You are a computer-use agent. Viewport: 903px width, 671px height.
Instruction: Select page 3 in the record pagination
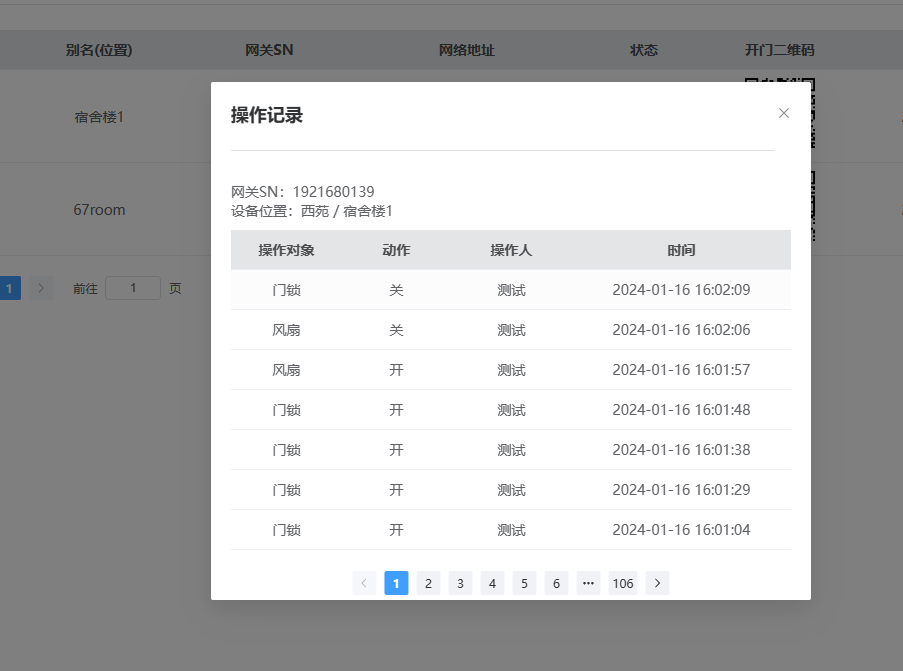point(460,583)
